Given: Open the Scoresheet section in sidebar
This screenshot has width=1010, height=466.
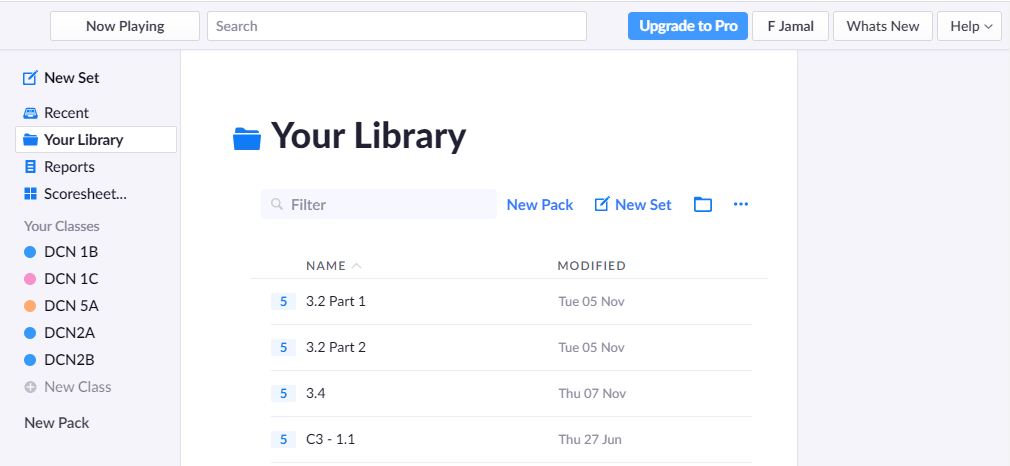Looking at the screenshot, I should coord(84,194).
